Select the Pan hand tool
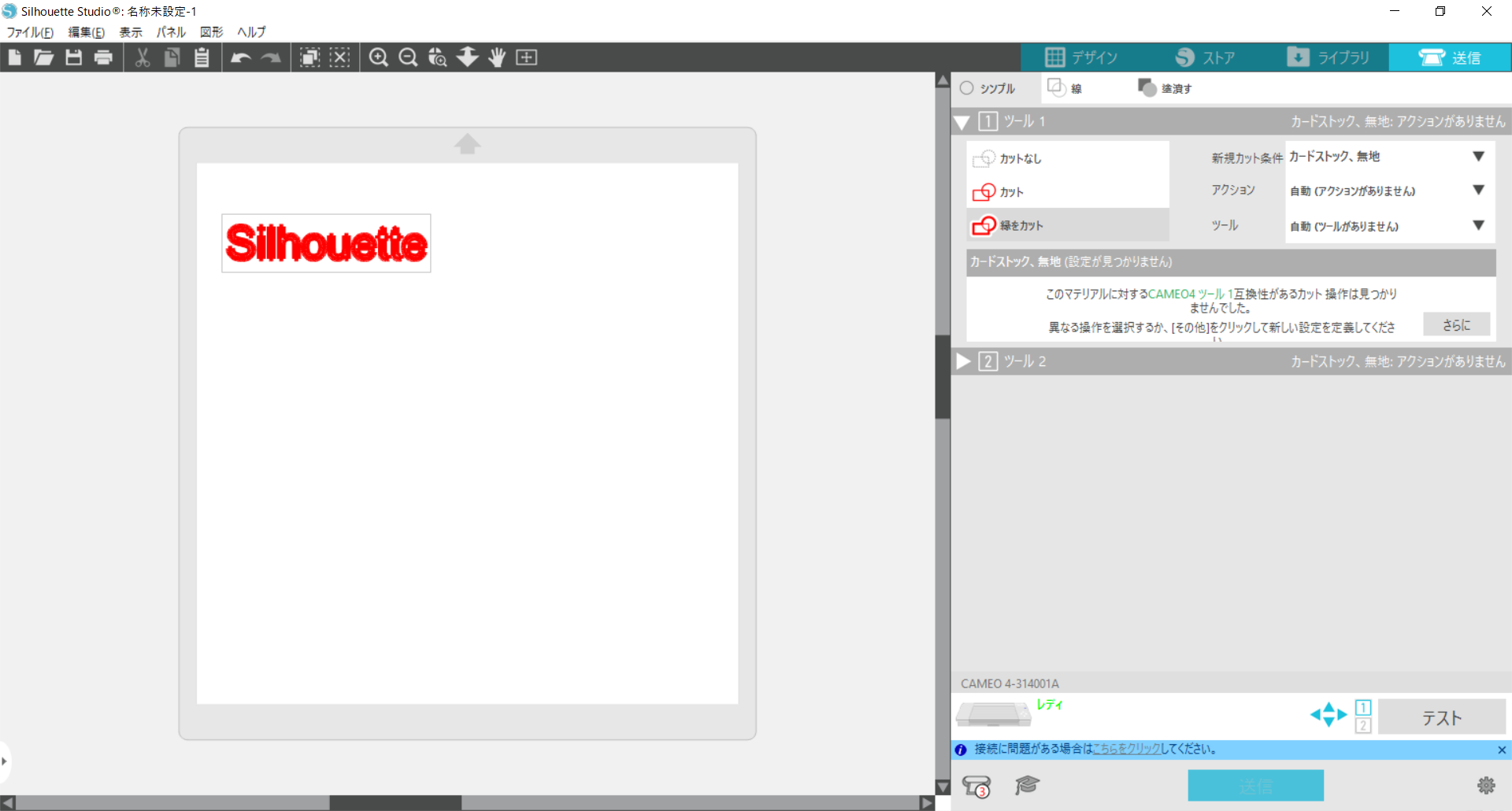The height and width of the screenshot is (811, 1512). [x=497, y=57]
